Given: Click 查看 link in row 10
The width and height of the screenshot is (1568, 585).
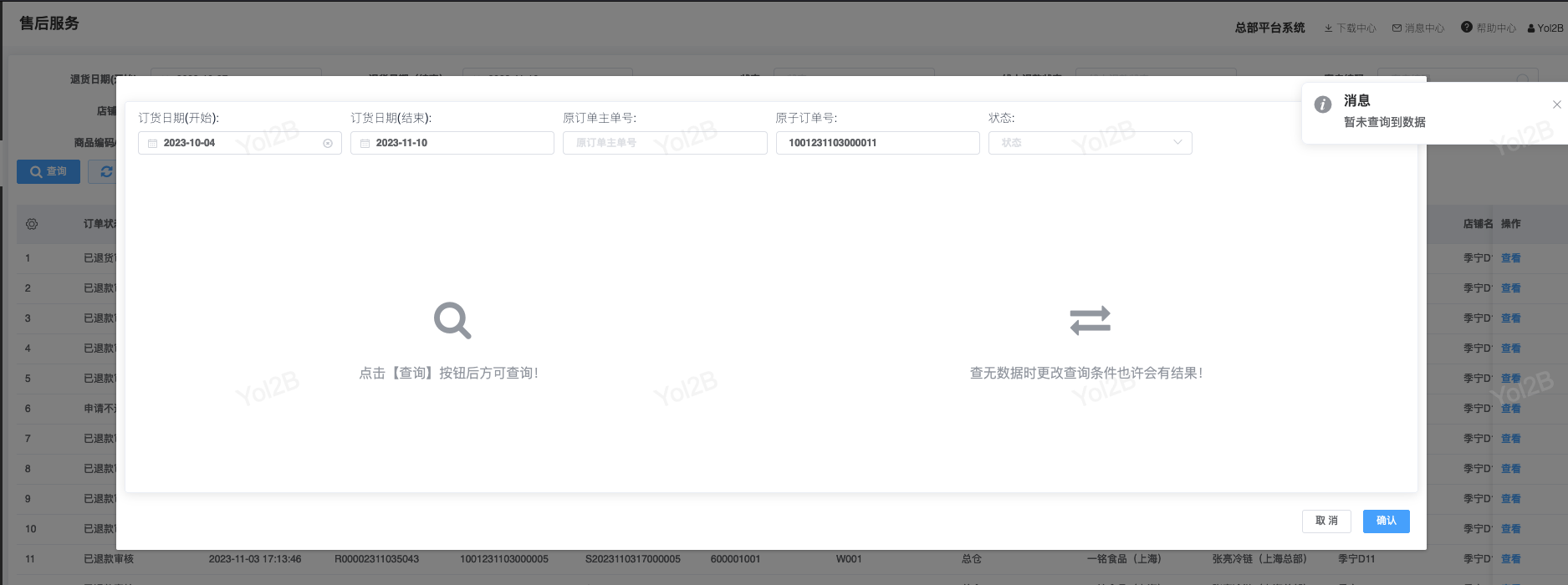Looking at the screenshot, I should [1510, 529].
